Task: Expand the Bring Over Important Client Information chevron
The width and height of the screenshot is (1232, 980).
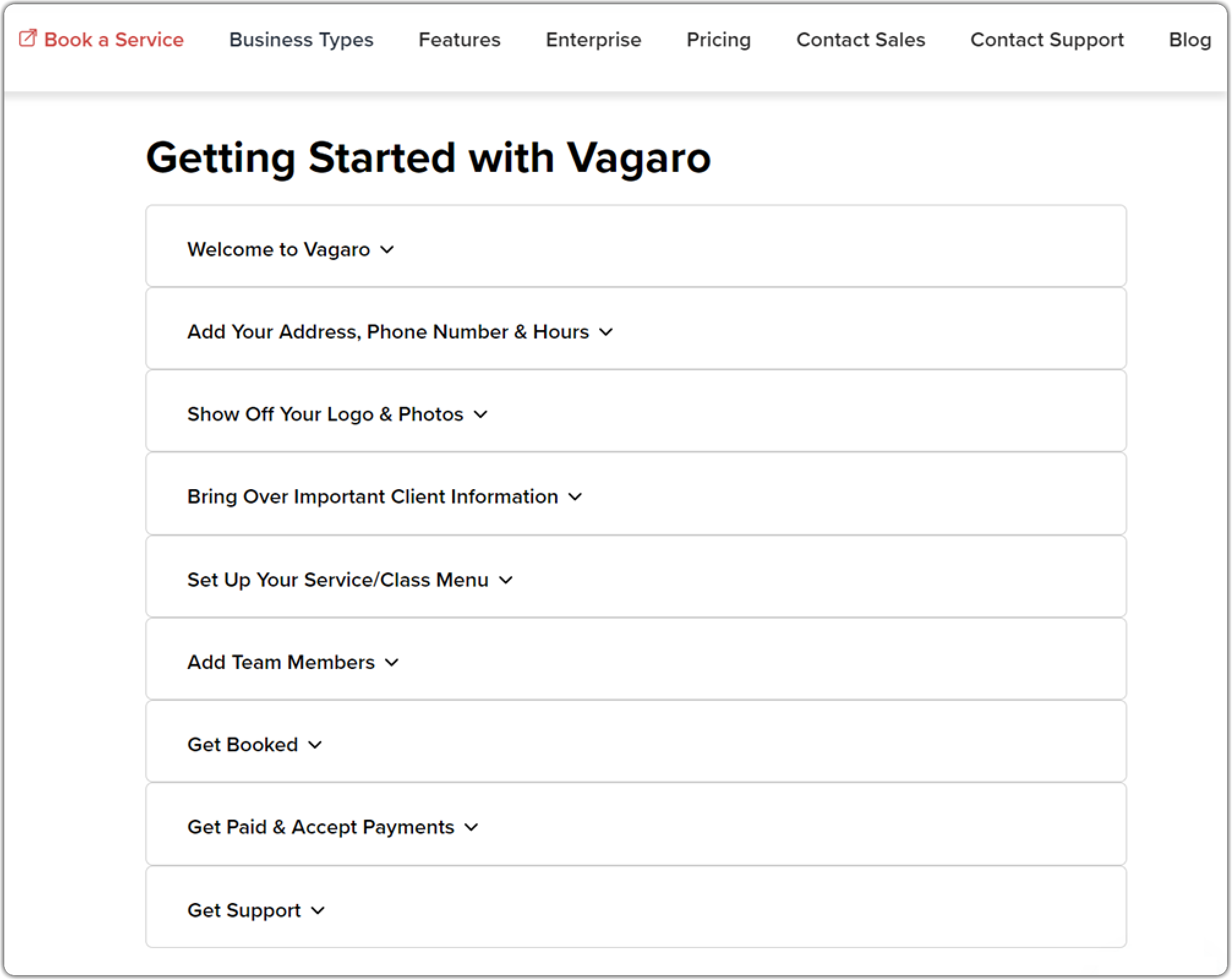Action: 575,497
